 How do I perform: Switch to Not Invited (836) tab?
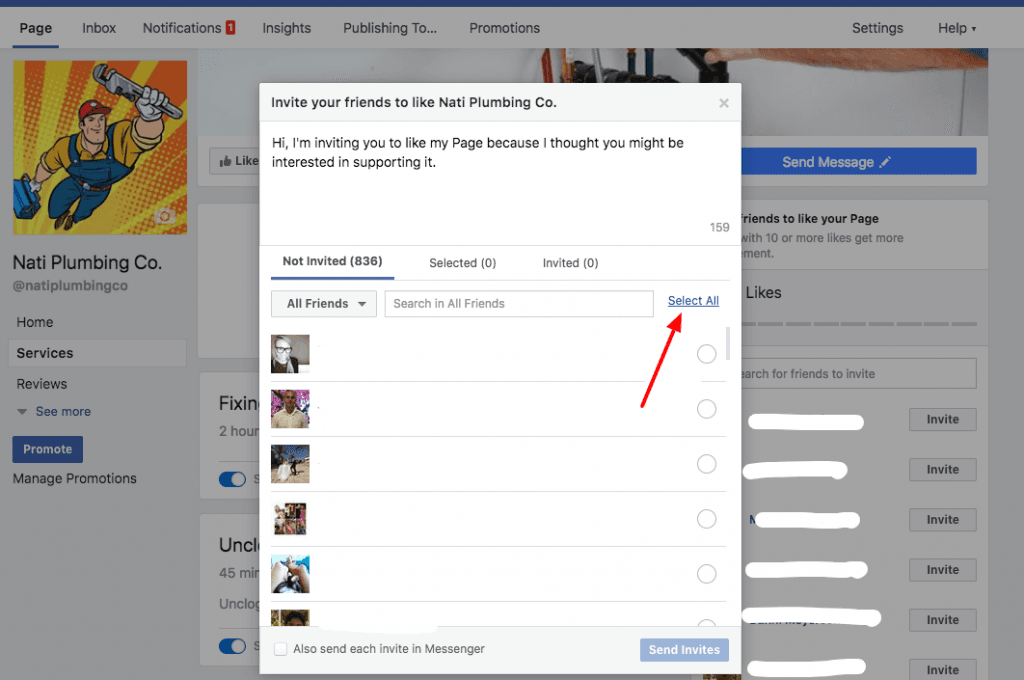[x=332, y=261]
